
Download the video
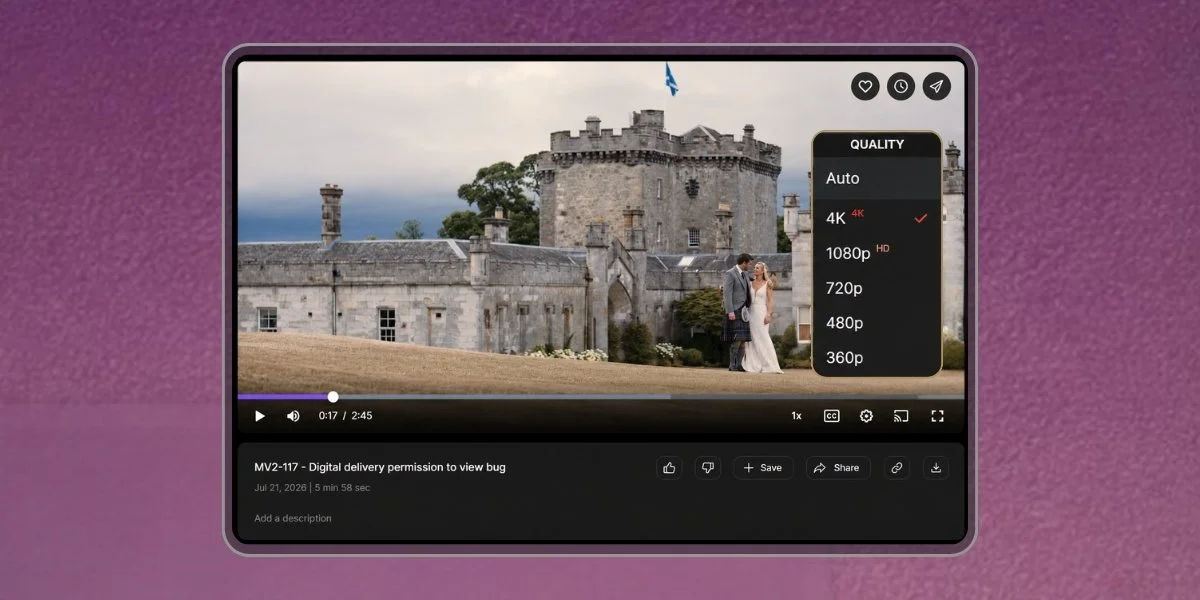936,468
